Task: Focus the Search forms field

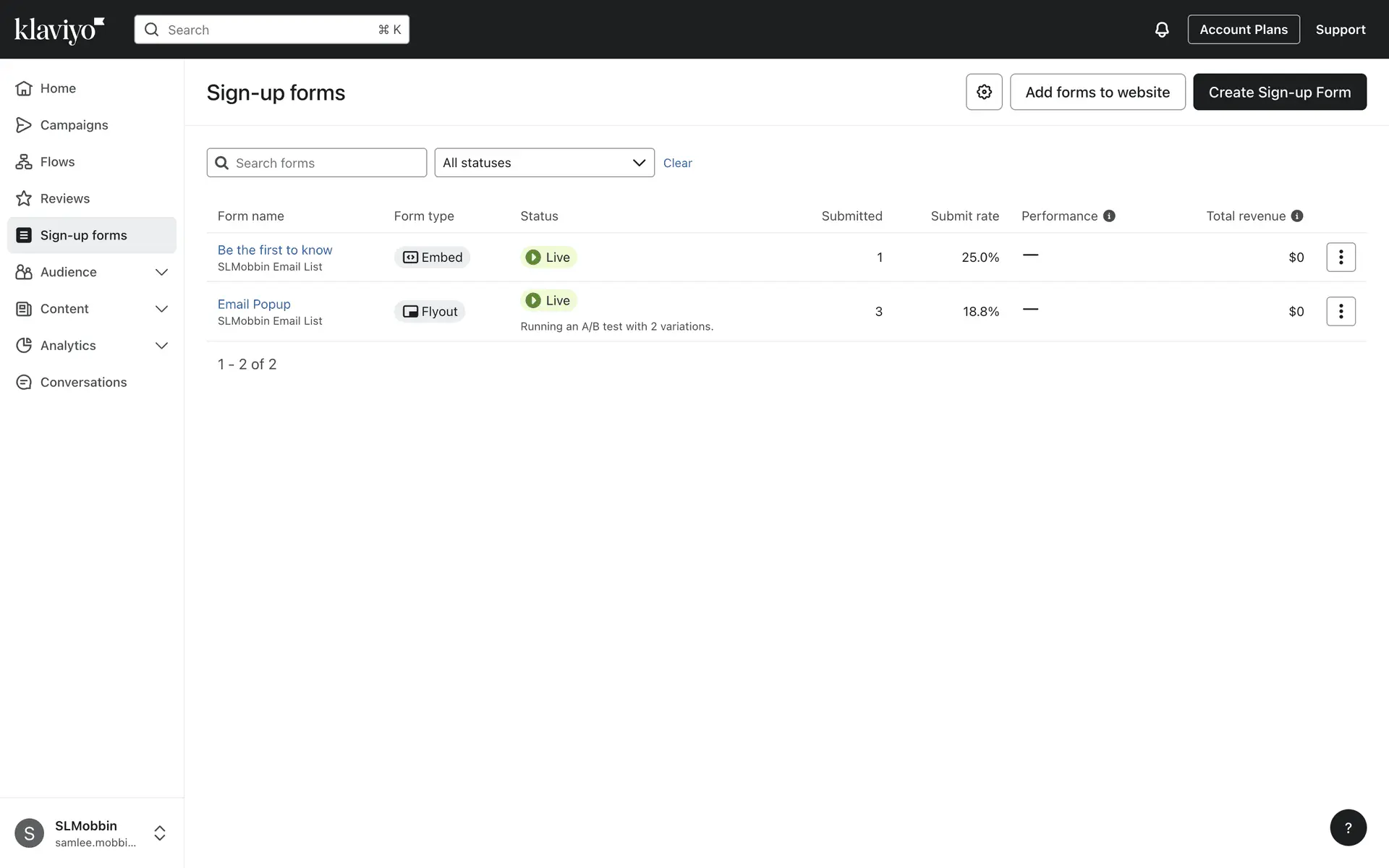Action: pyautogui.click(x=326, y=163)
